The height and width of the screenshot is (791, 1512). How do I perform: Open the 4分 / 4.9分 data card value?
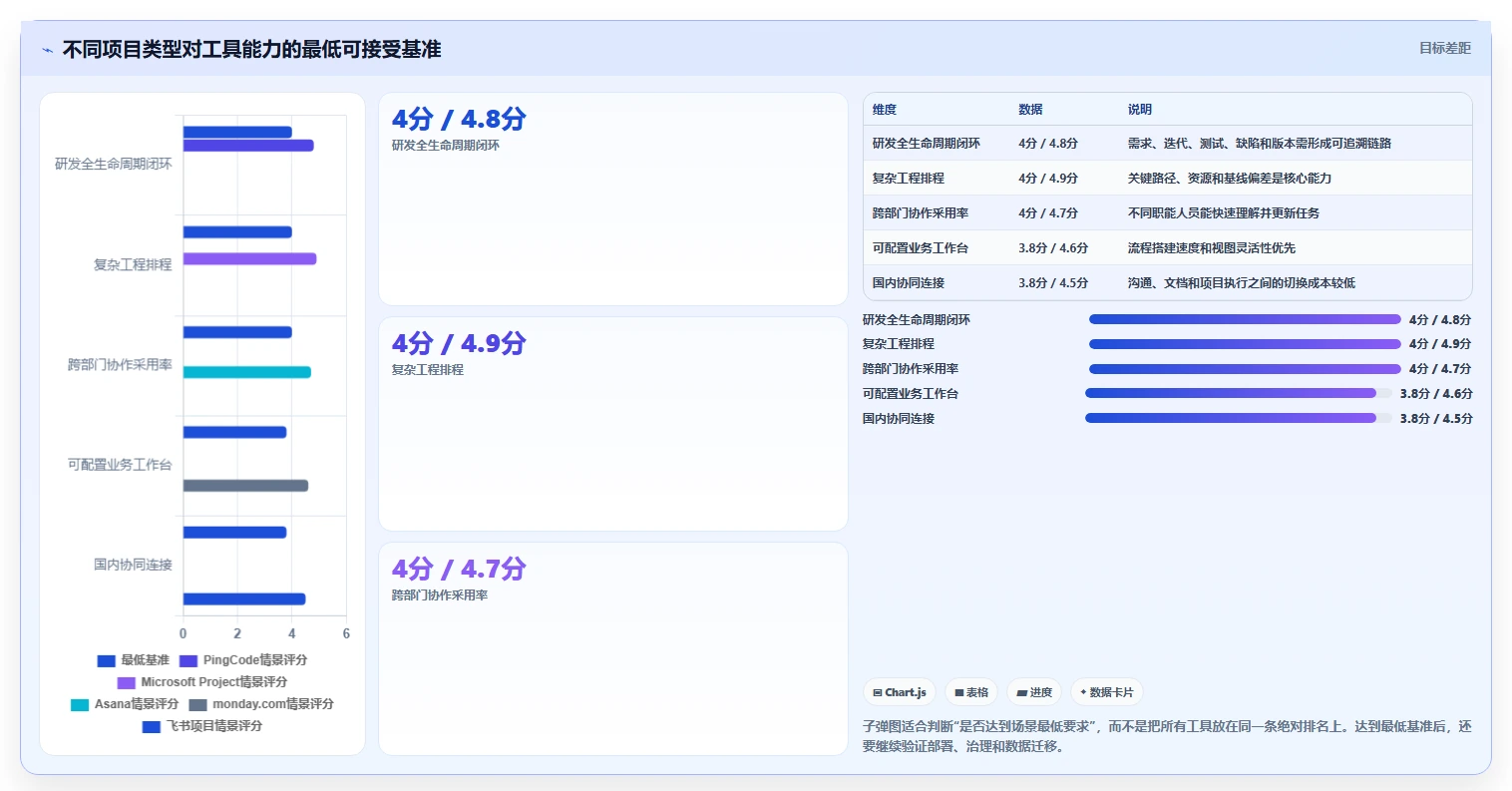[459, 344]
